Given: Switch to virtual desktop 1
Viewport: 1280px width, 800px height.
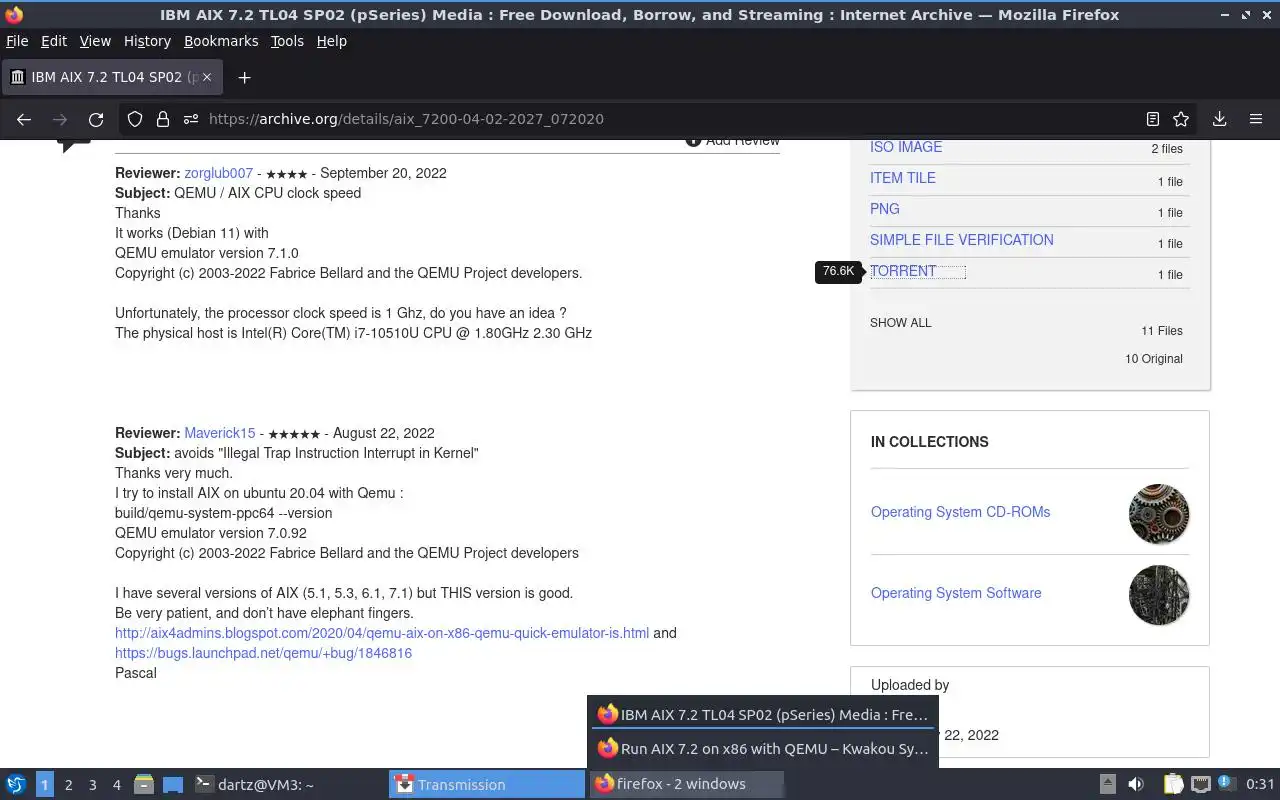Looking at the screenshot, I should click(x=44, y=785).
